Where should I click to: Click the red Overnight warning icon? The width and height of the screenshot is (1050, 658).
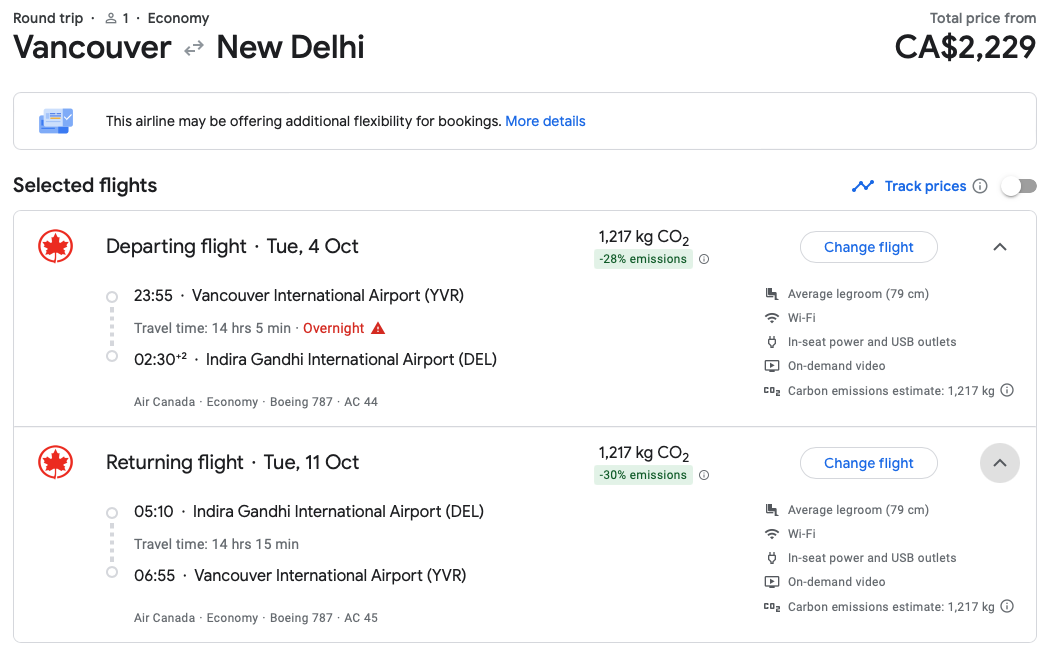(378, 328)
